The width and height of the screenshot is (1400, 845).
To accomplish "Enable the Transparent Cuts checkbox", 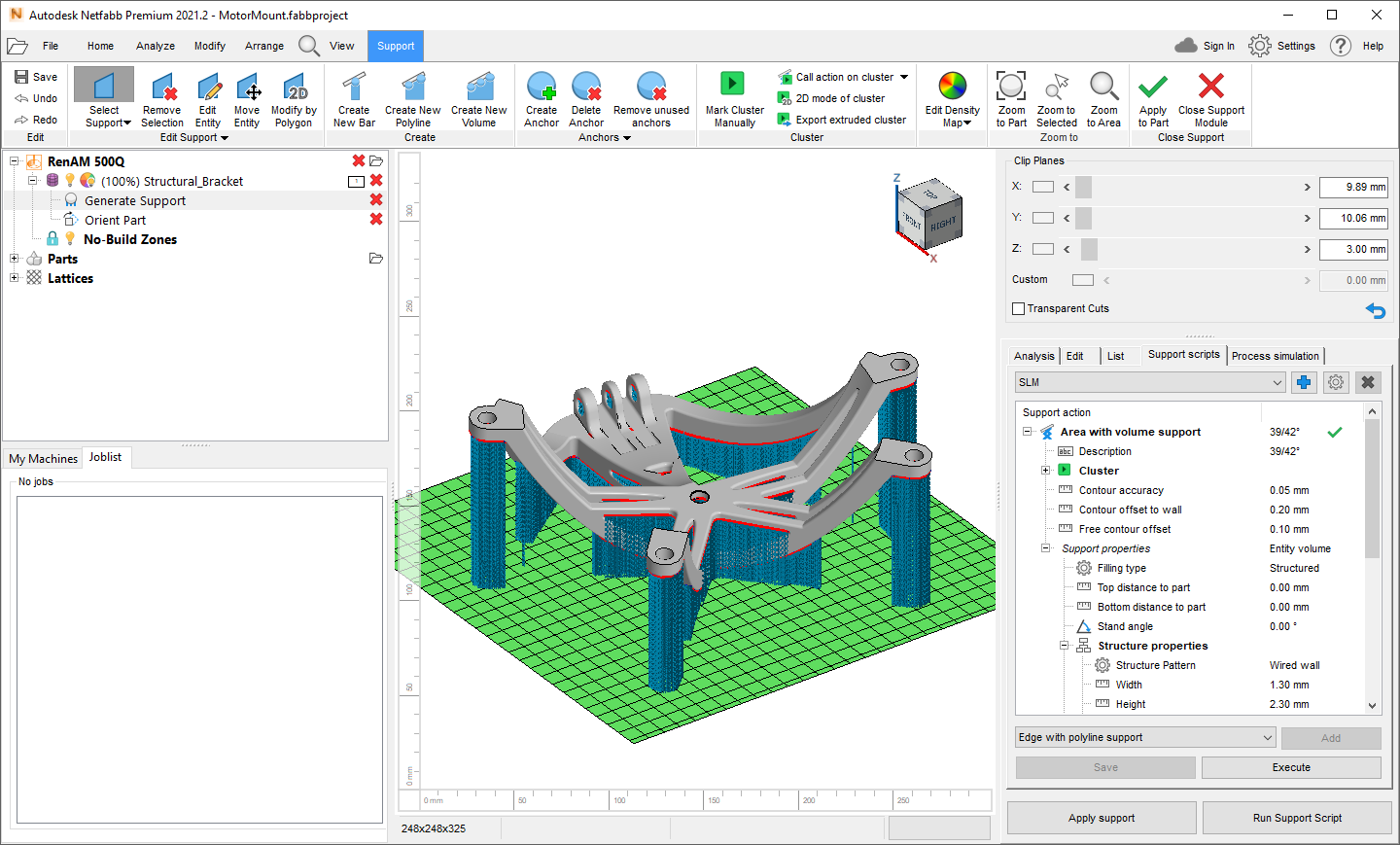I will [1019, 308].
